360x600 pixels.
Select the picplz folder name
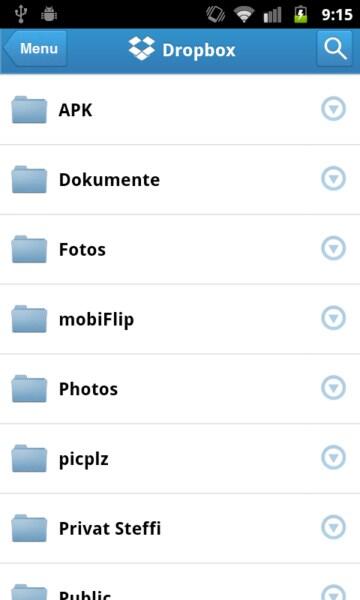(x=83, y=459)
